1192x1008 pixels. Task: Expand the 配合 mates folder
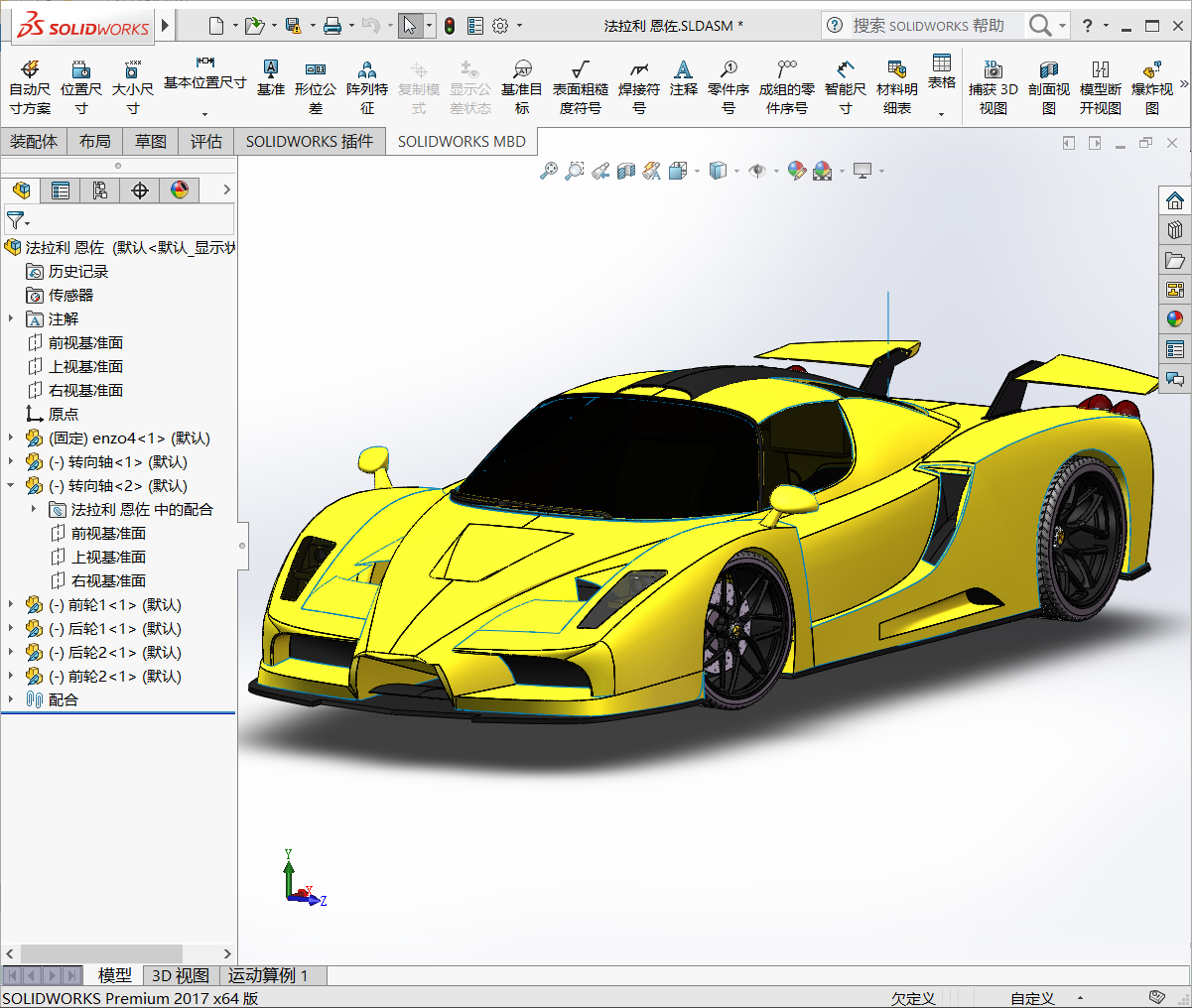pyautogui.click(x=11, y=699)
